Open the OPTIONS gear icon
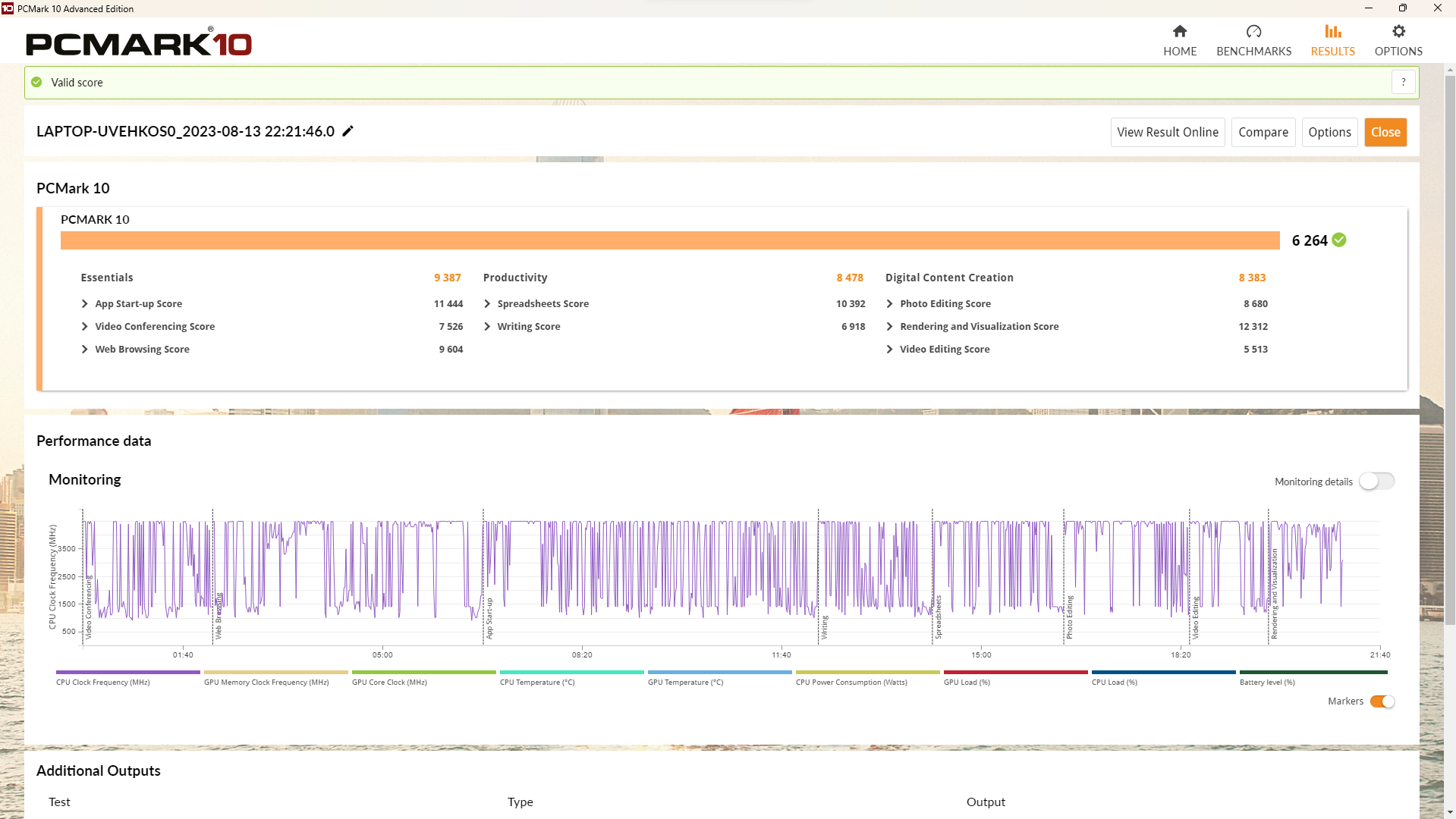This screenshot has height=819, width=1456. coord(1398,31)
